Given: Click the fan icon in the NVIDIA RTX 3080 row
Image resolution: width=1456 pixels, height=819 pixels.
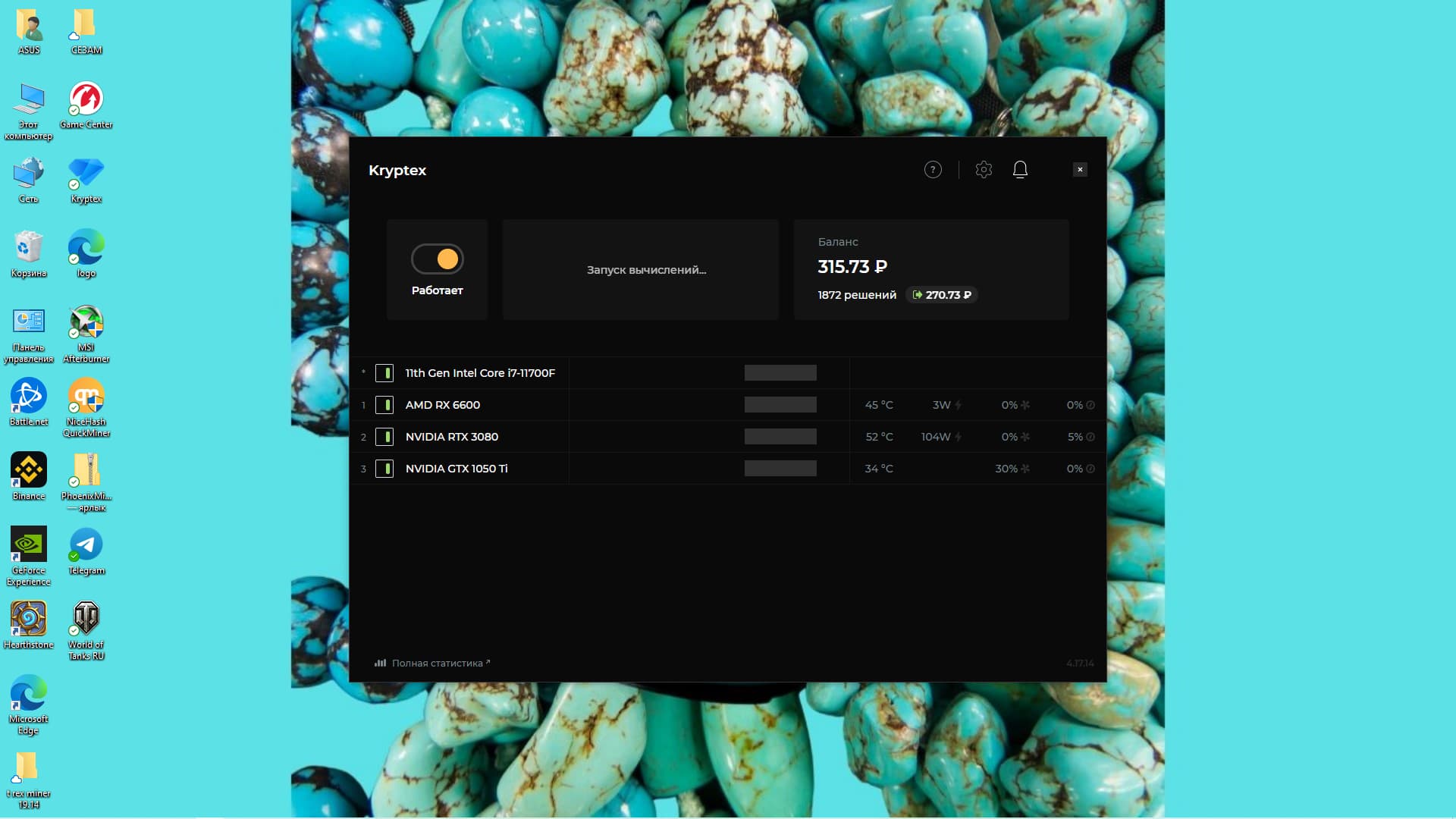Looking at the screenshot, I should click(x=1025, y=437).
